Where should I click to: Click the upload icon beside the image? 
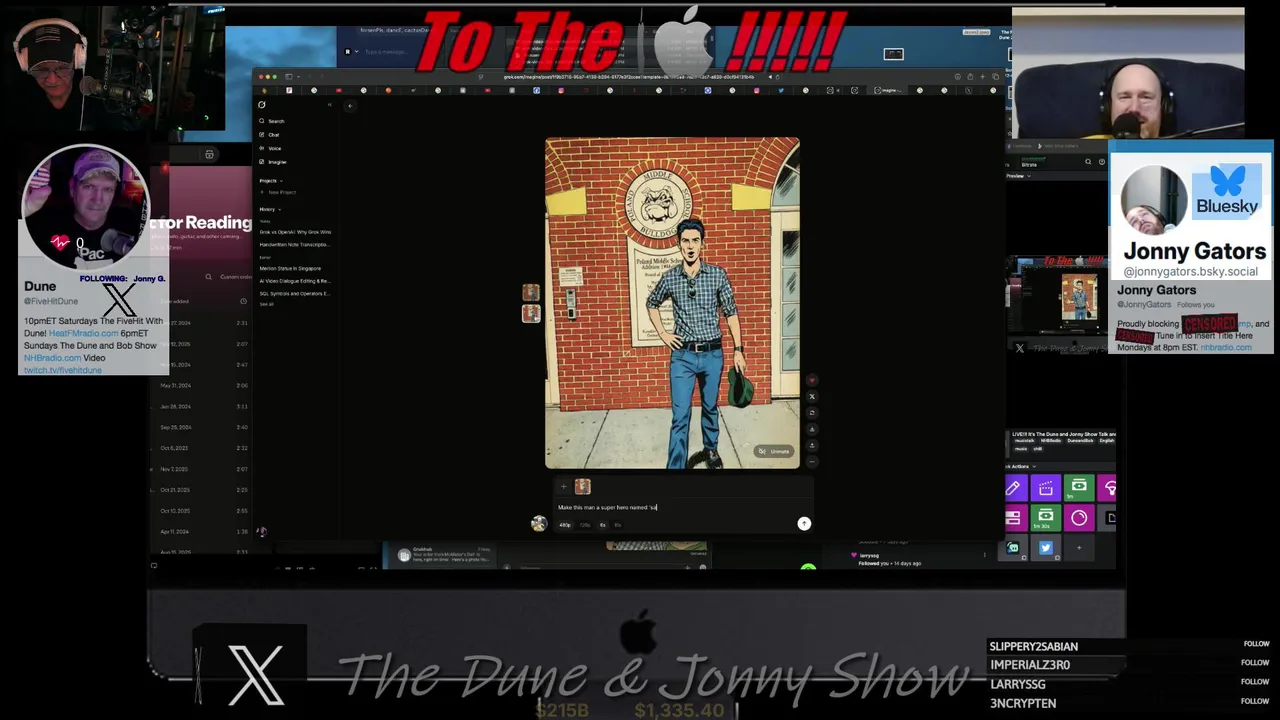point(812,445)
